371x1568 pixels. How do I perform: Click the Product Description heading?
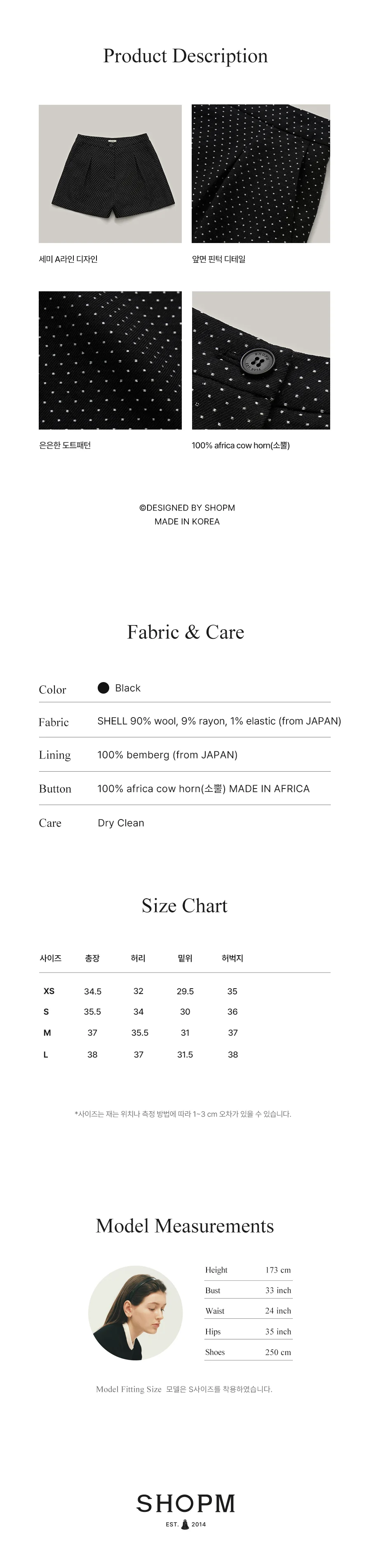[185, 56]
